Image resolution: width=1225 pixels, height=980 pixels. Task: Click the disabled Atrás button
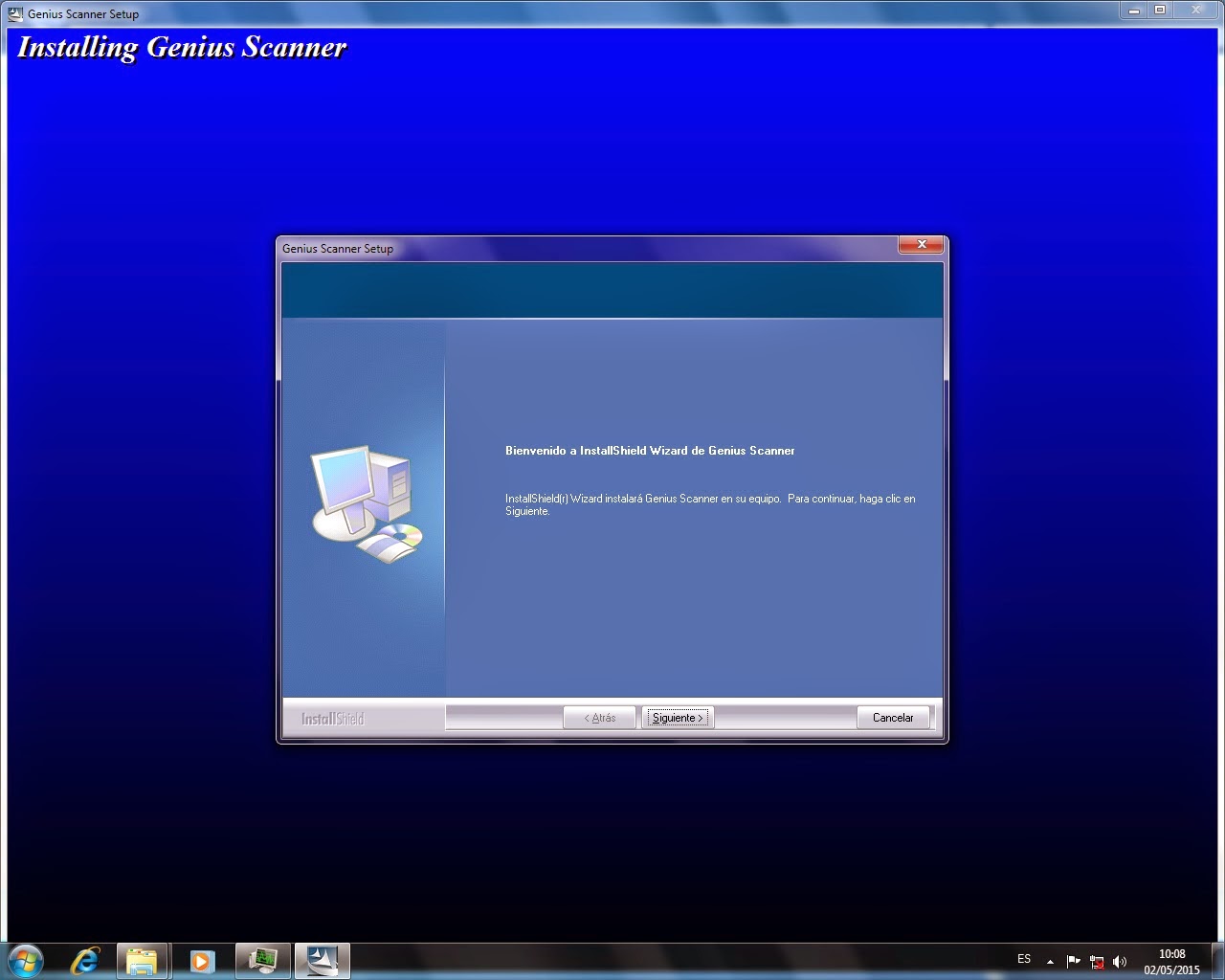[x=599, y=718]
